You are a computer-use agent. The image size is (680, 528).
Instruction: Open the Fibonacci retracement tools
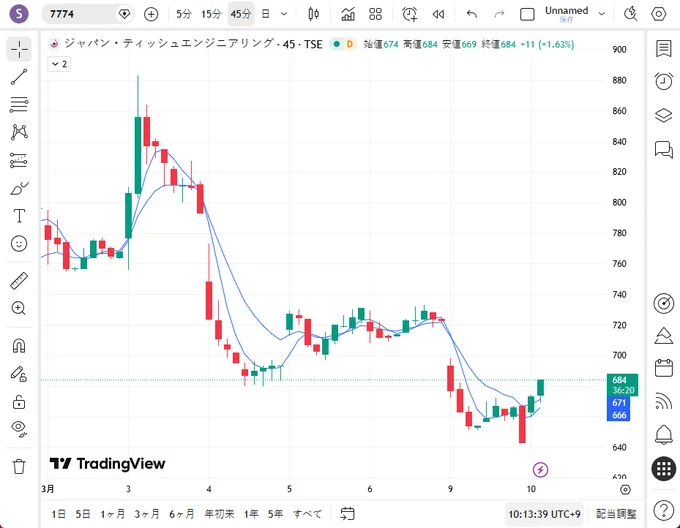[x=19, y=104]
